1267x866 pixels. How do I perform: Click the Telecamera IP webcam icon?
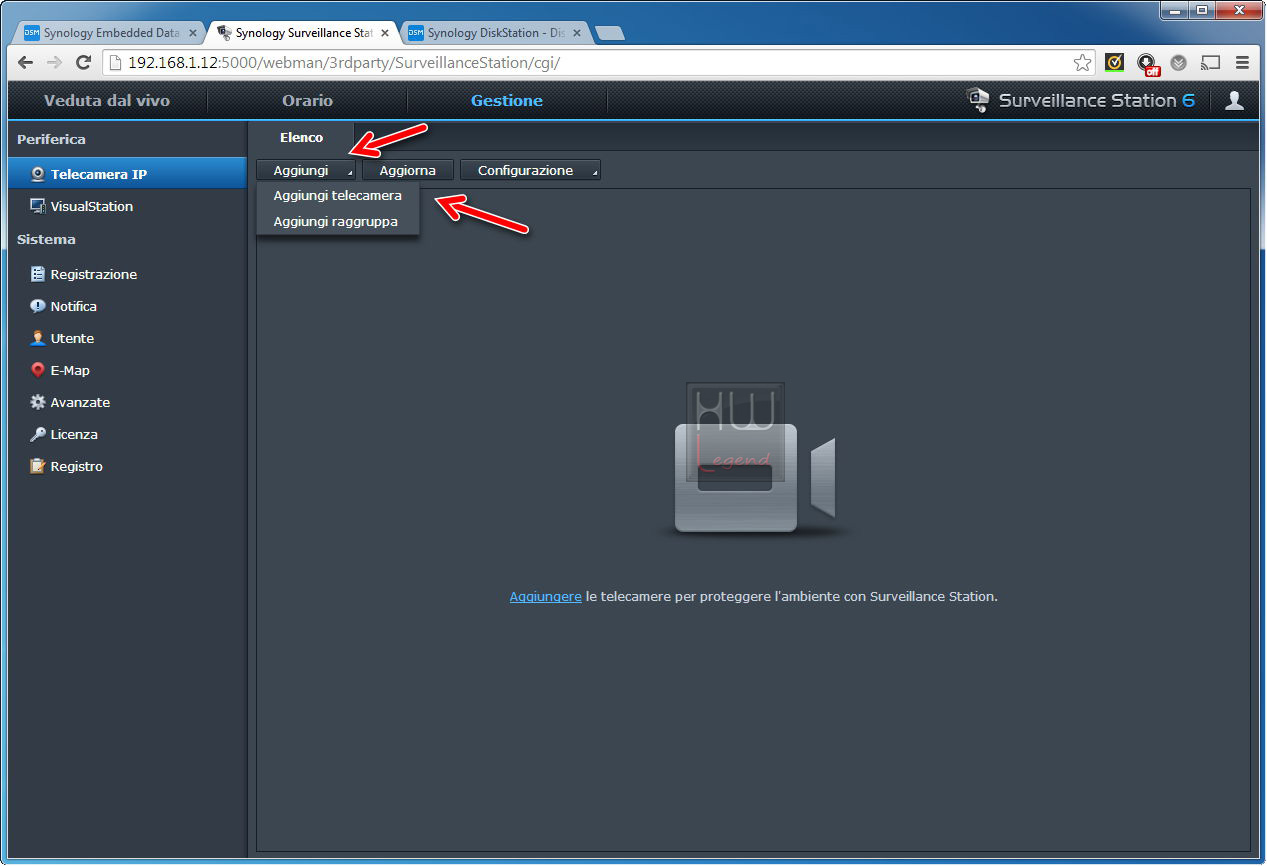coord(38,174)
